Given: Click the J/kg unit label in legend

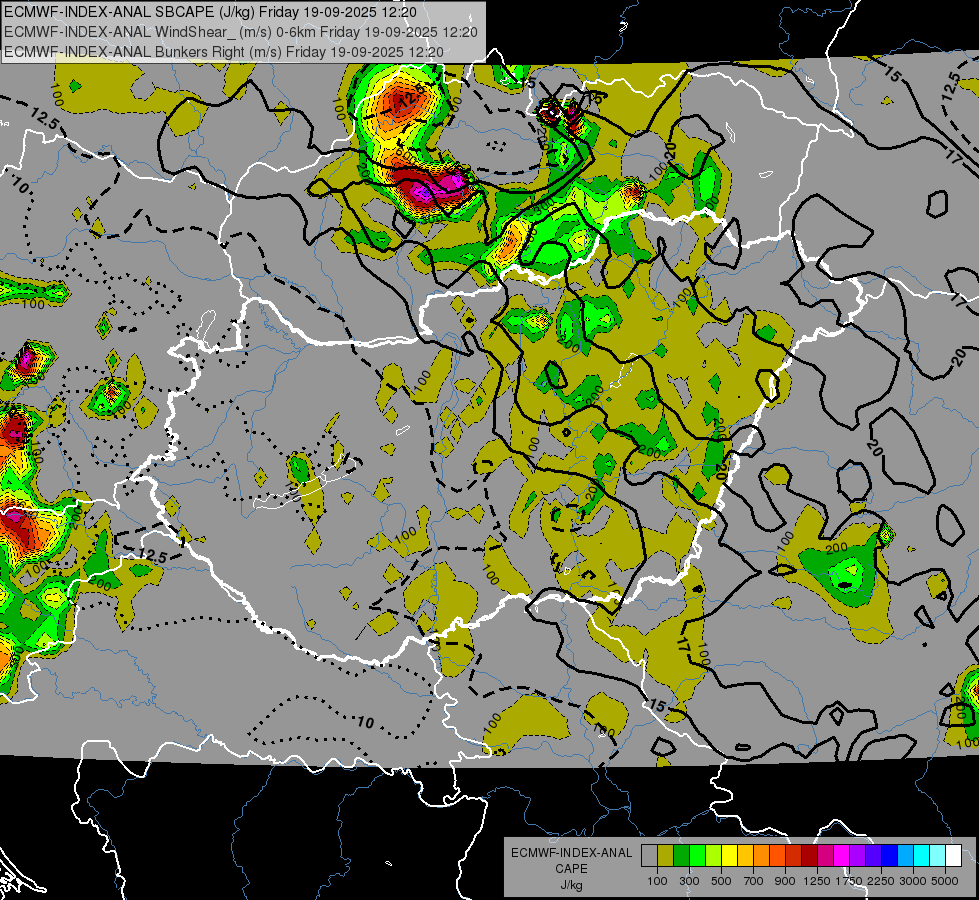Looking at the screenshot, I should click(571, 885).
